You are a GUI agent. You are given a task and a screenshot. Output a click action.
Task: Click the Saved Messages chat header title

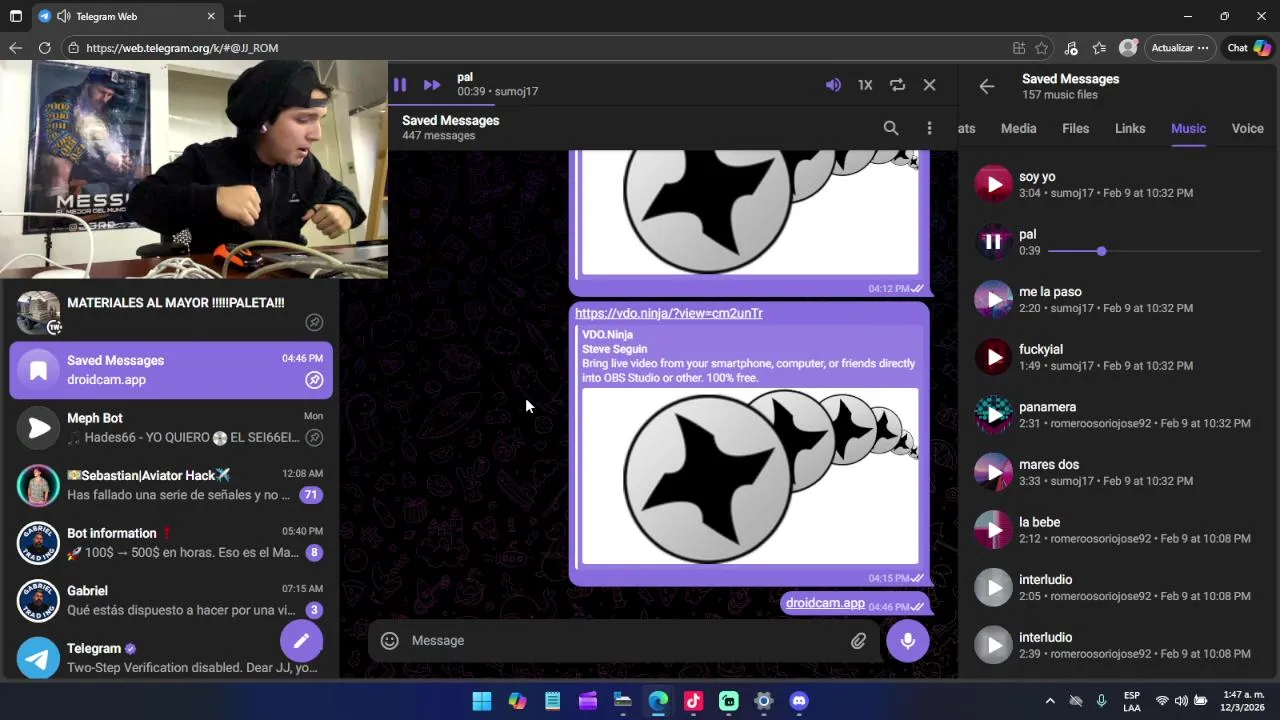click(x=450, y=120)
